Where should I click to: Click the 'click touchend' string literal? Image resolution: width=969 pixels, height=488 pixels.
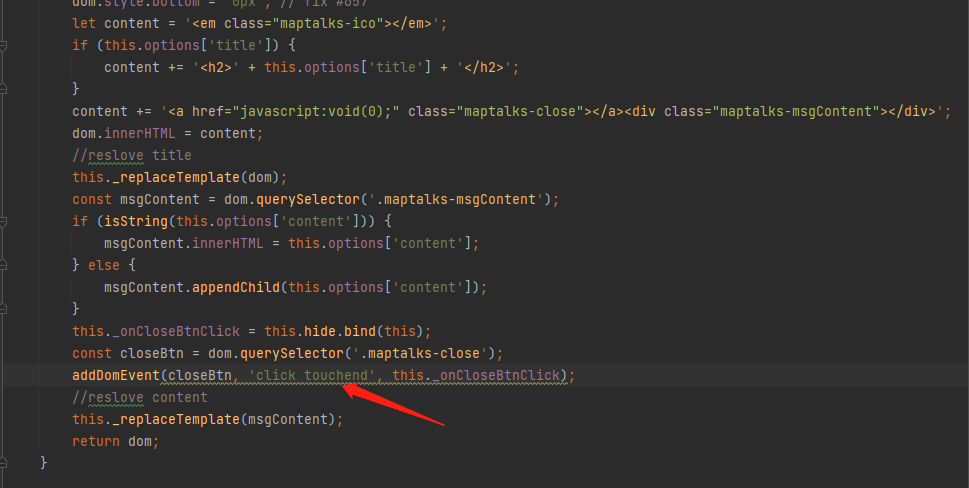(x=311, y=375)
